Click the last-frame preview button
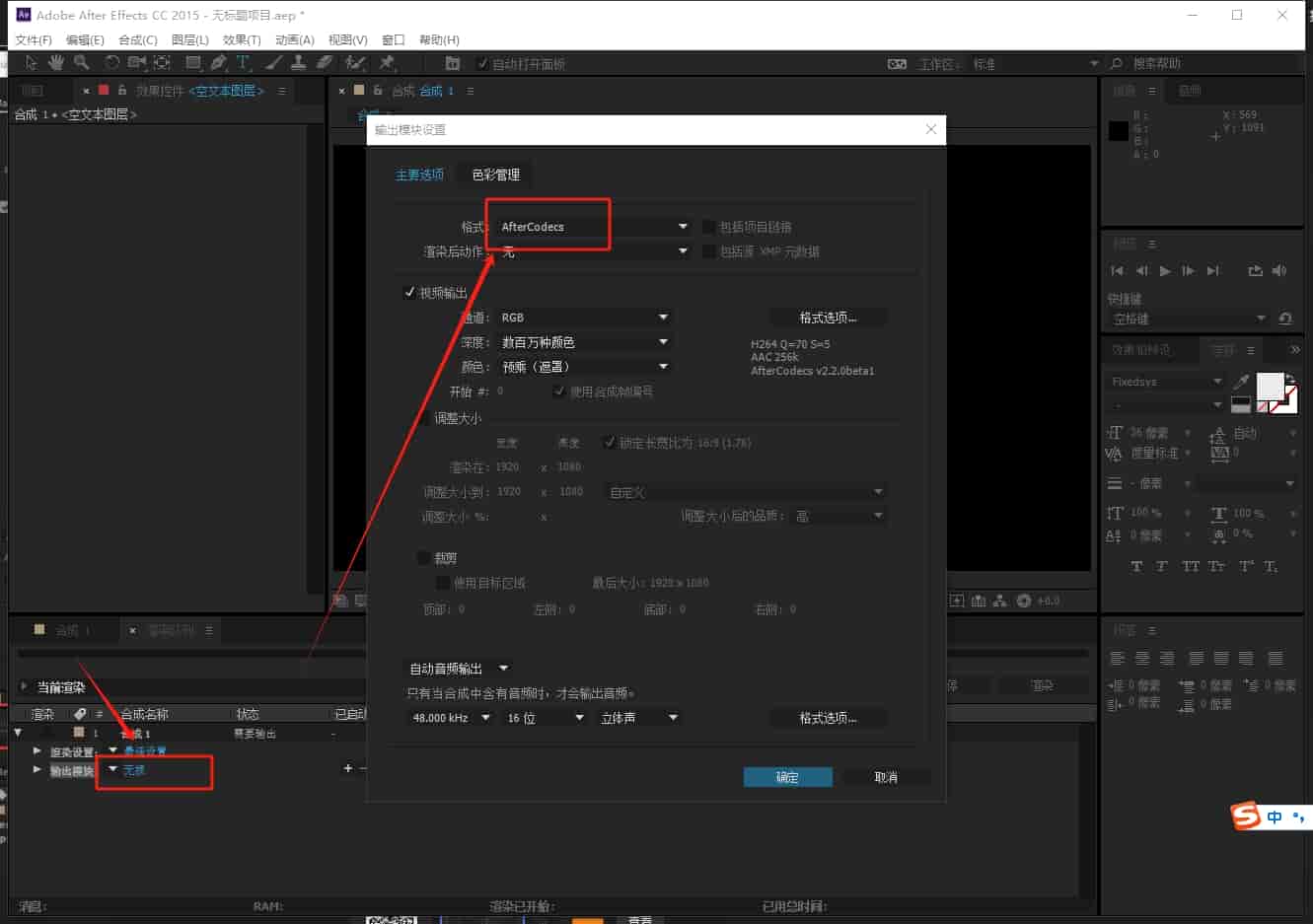Image resolution: width=1313 pixels, height=924 pixels. click(1212, 270)
